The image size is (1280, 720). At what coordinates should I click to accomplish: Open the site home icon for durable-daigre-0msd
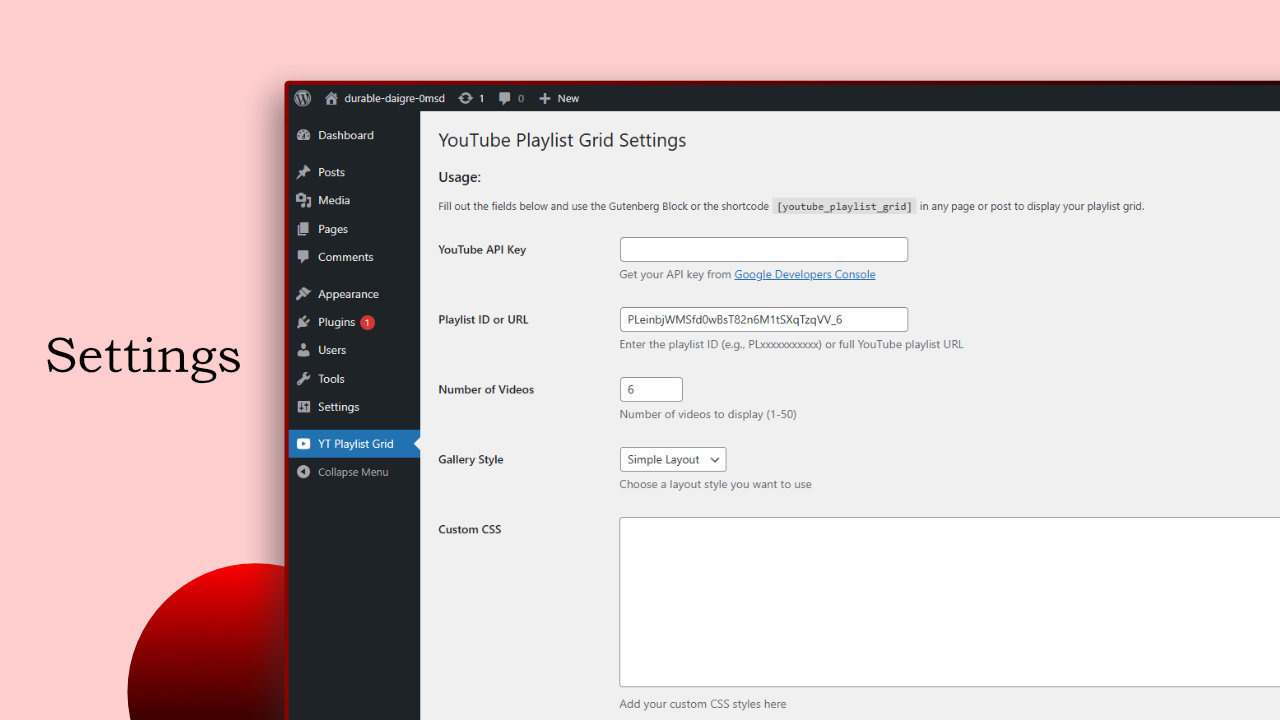tap(330, 98)
